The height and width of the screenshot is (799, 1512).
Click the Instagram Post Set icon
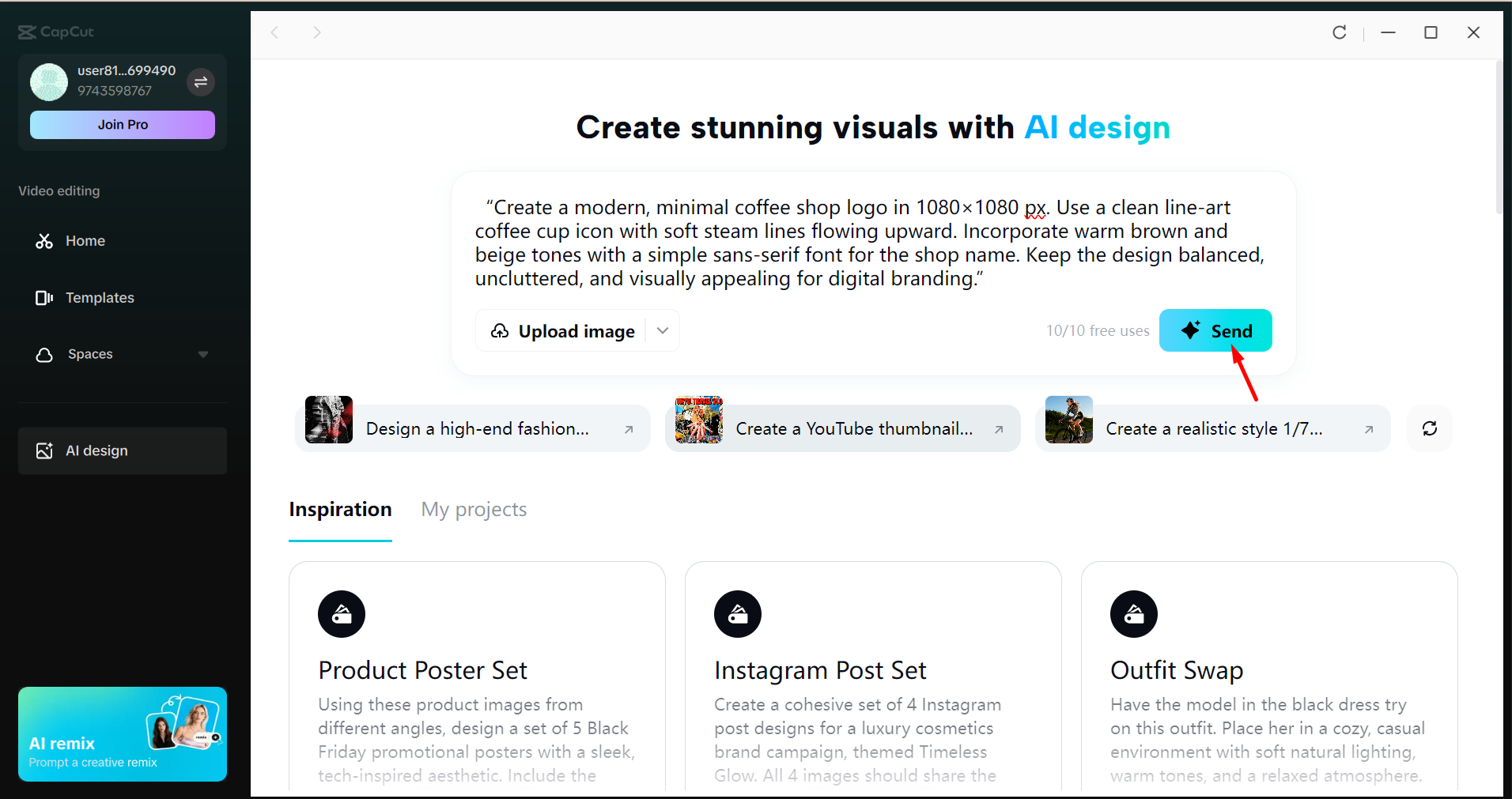738,614
